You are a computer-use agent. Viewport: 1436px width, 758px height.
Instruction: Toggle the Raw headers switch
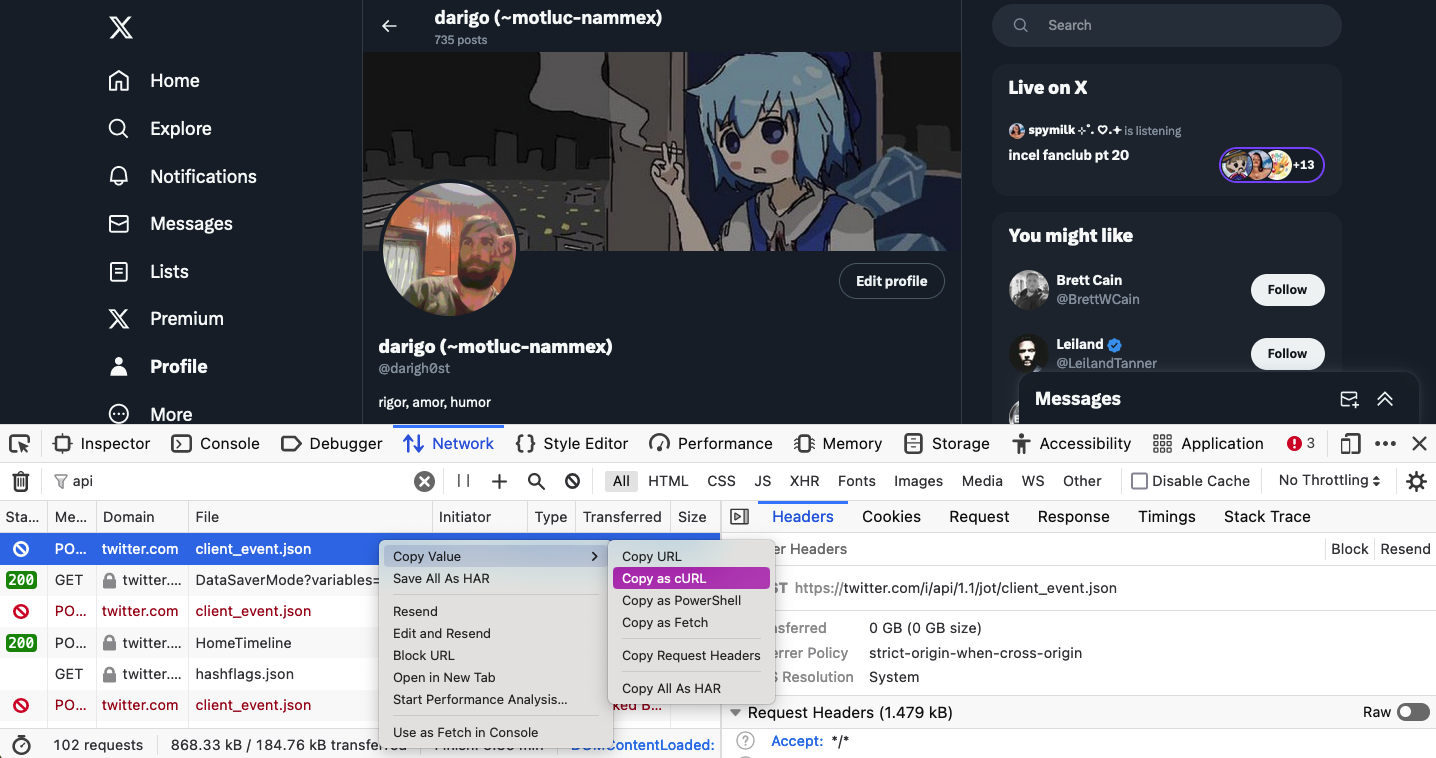(x=1413, y=712)
